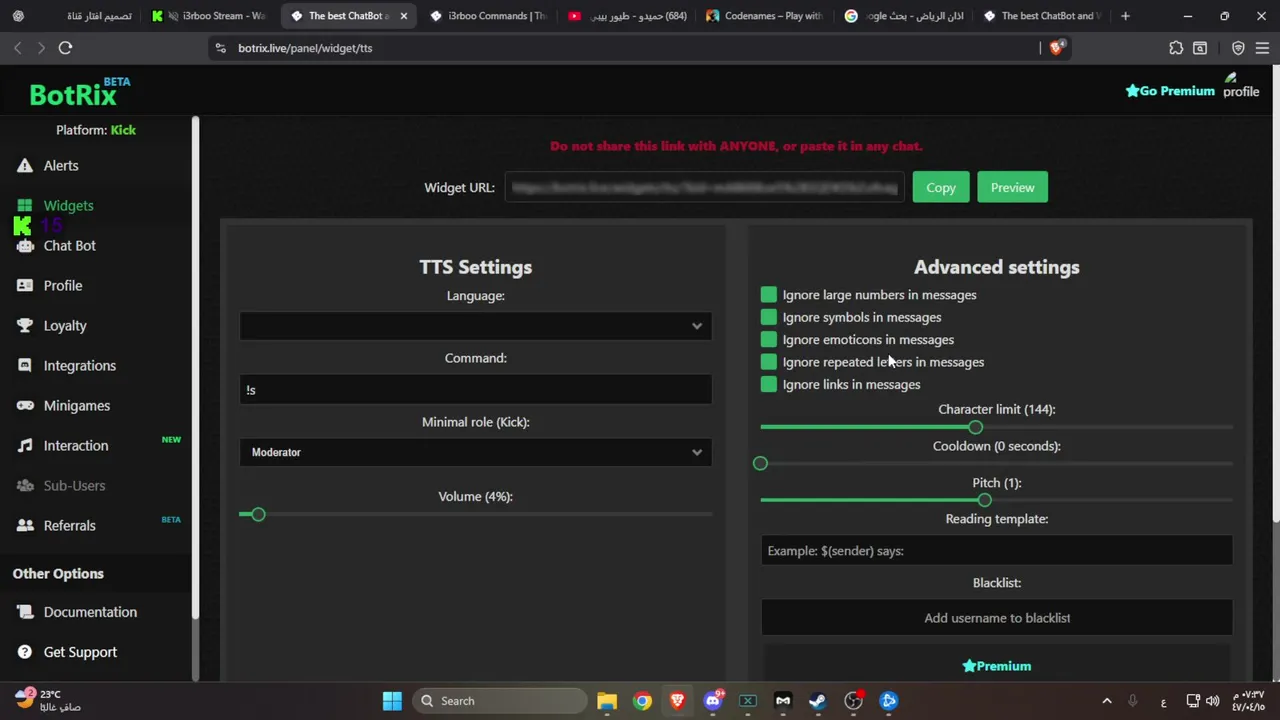Switch to the i3rboo Commands browser tab
This screenshot has height=720, width=1280.
tap(487, 16)
